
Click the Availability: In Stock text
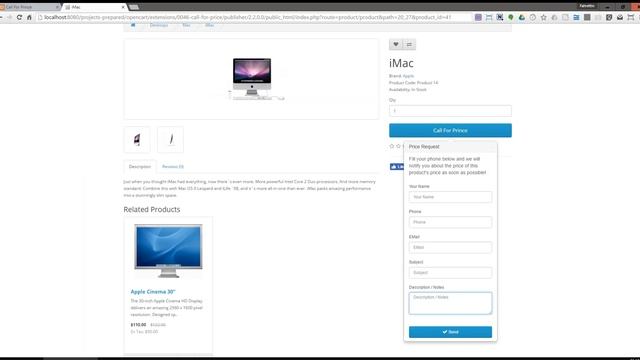[x=408, y=90]
